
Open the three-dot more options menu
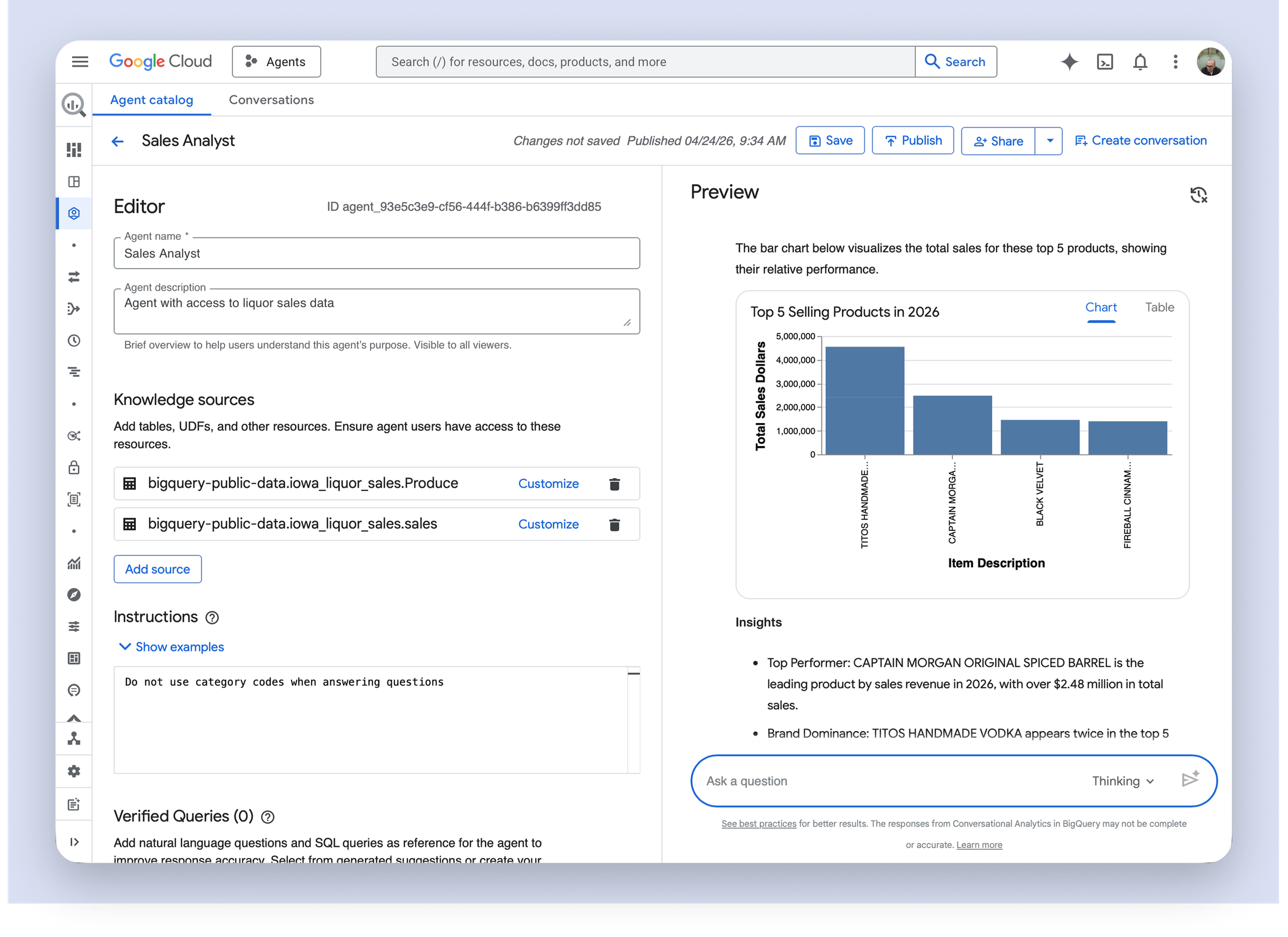click(x=1175, y=61)
